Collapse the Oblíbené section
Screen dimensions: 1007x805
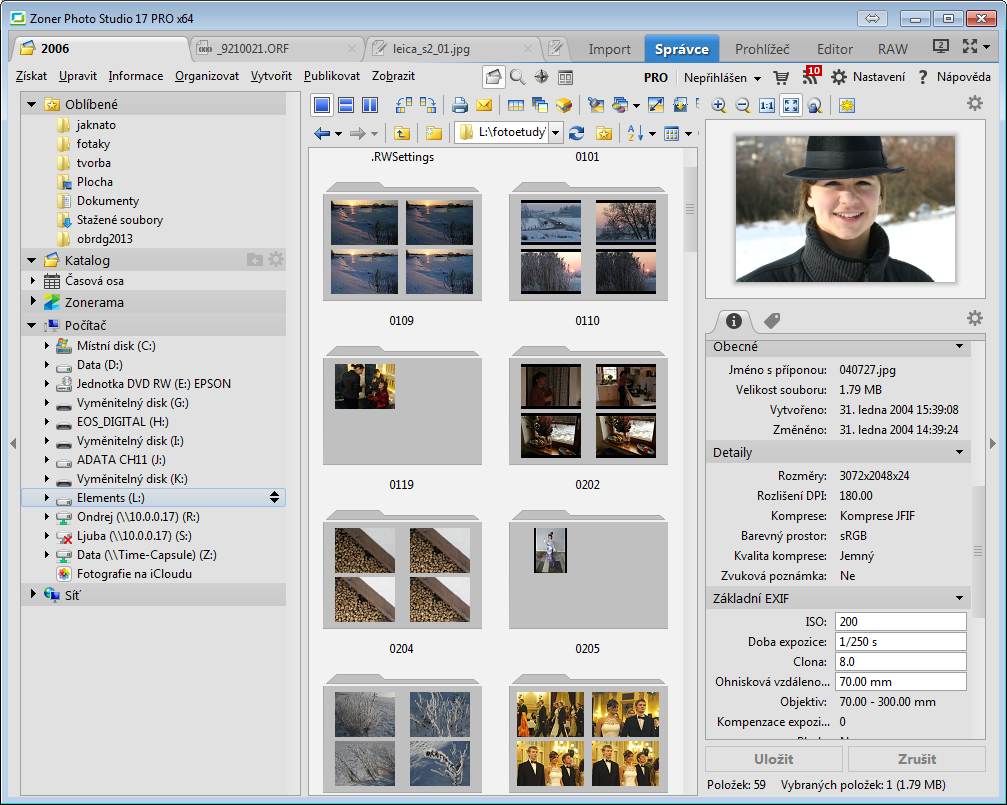coord(32,104)
